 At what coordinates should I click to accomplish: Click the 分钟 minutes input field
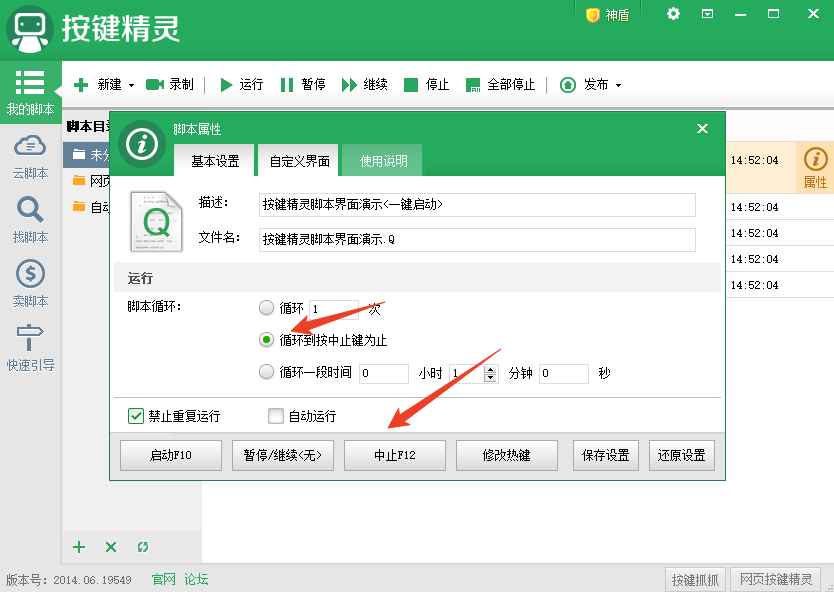[466, 373]
